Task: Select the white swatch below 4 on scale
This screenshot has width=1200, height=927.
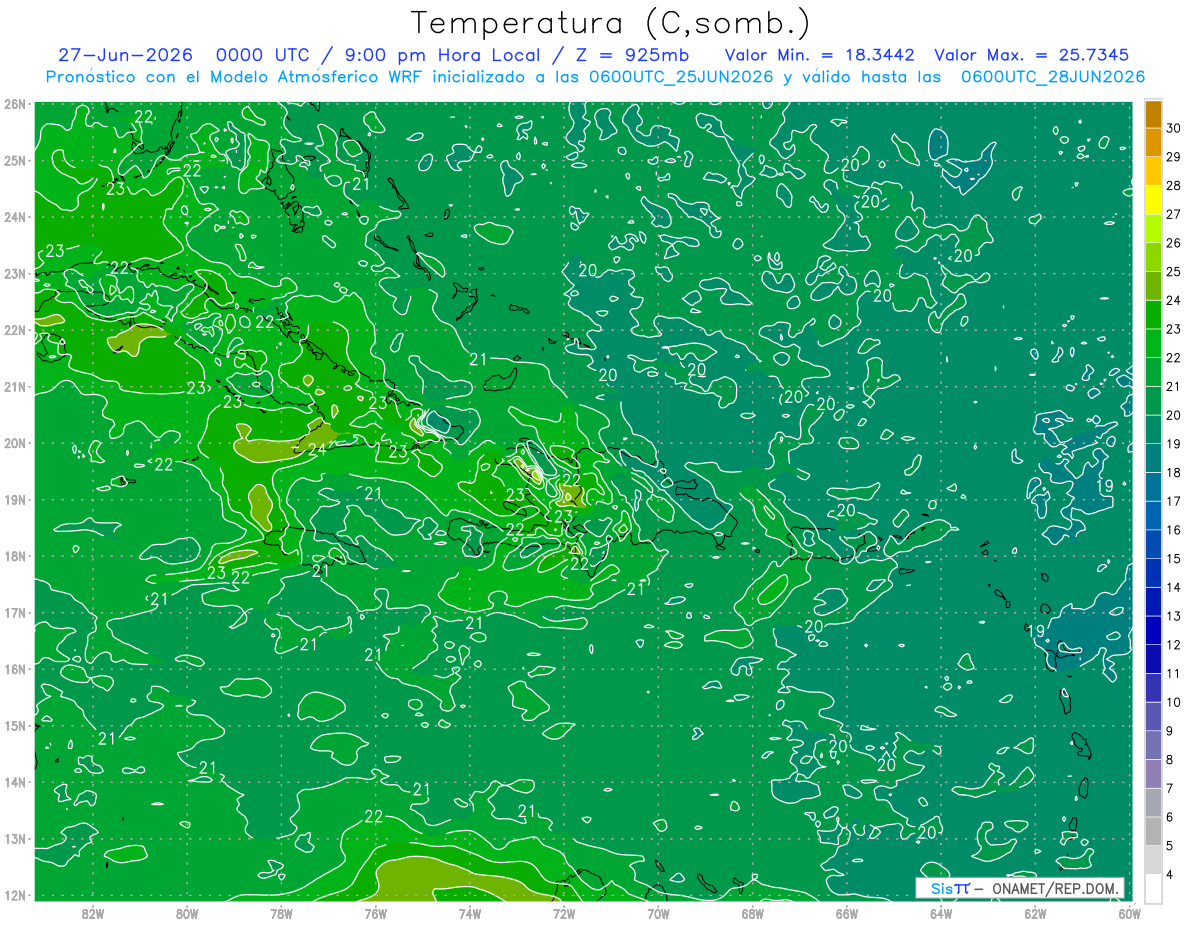Action: 1153,887
